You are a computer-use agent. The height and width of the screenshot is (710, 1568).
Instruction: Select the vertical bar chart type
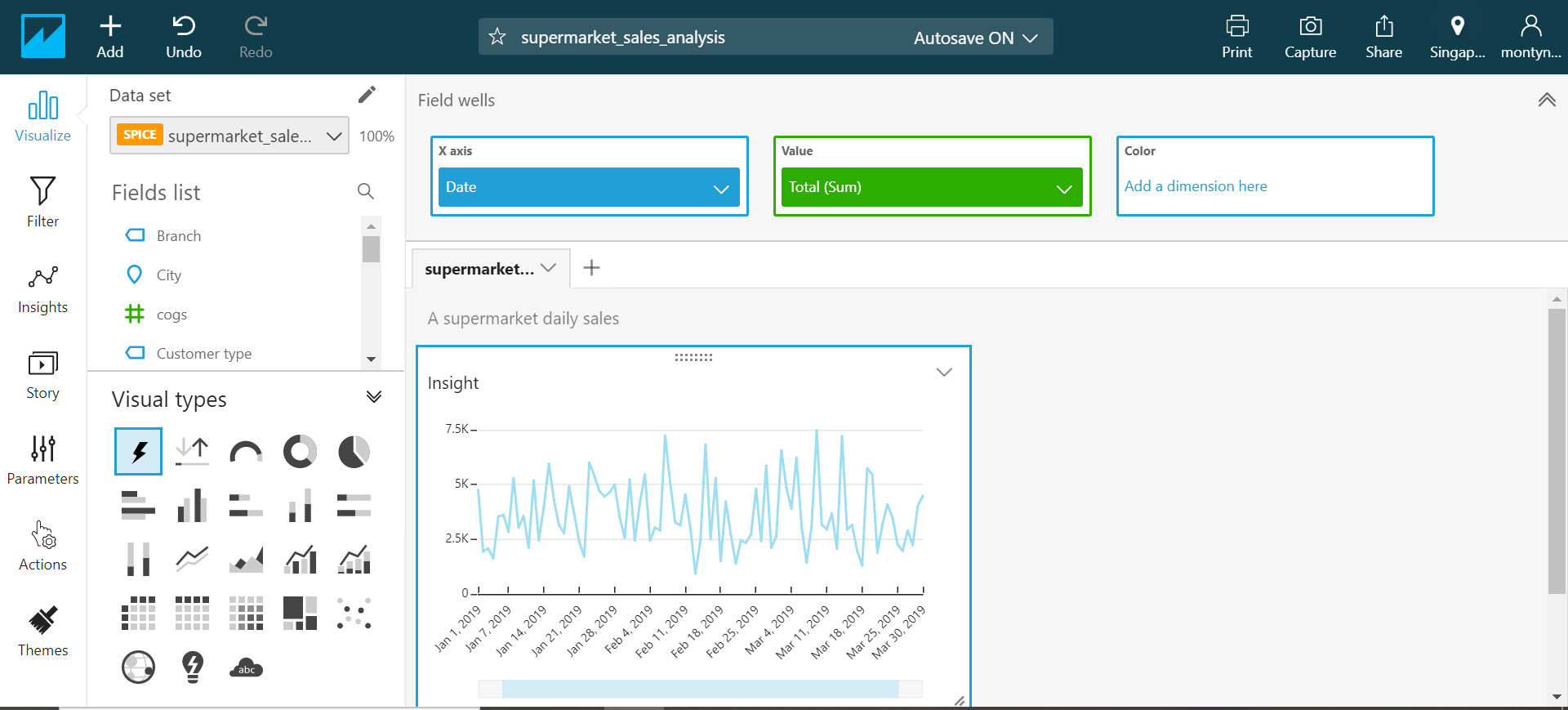tap(192, 506)
